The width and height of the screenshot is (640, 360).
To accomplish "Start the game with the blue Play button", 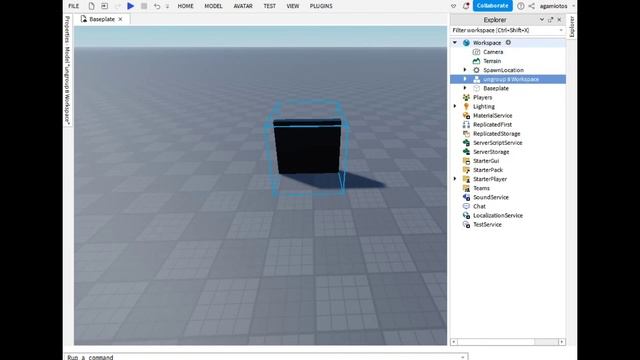I will point(131,6).
